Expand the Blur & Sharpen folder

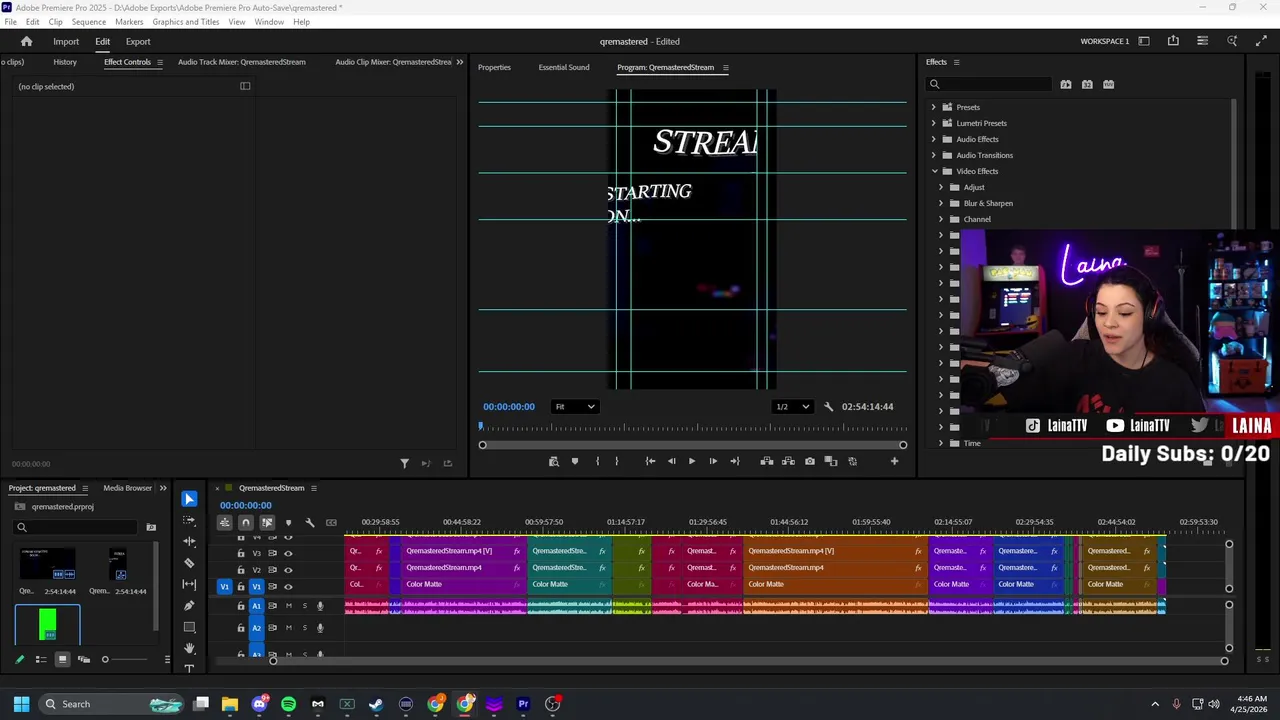coord(941,203)
